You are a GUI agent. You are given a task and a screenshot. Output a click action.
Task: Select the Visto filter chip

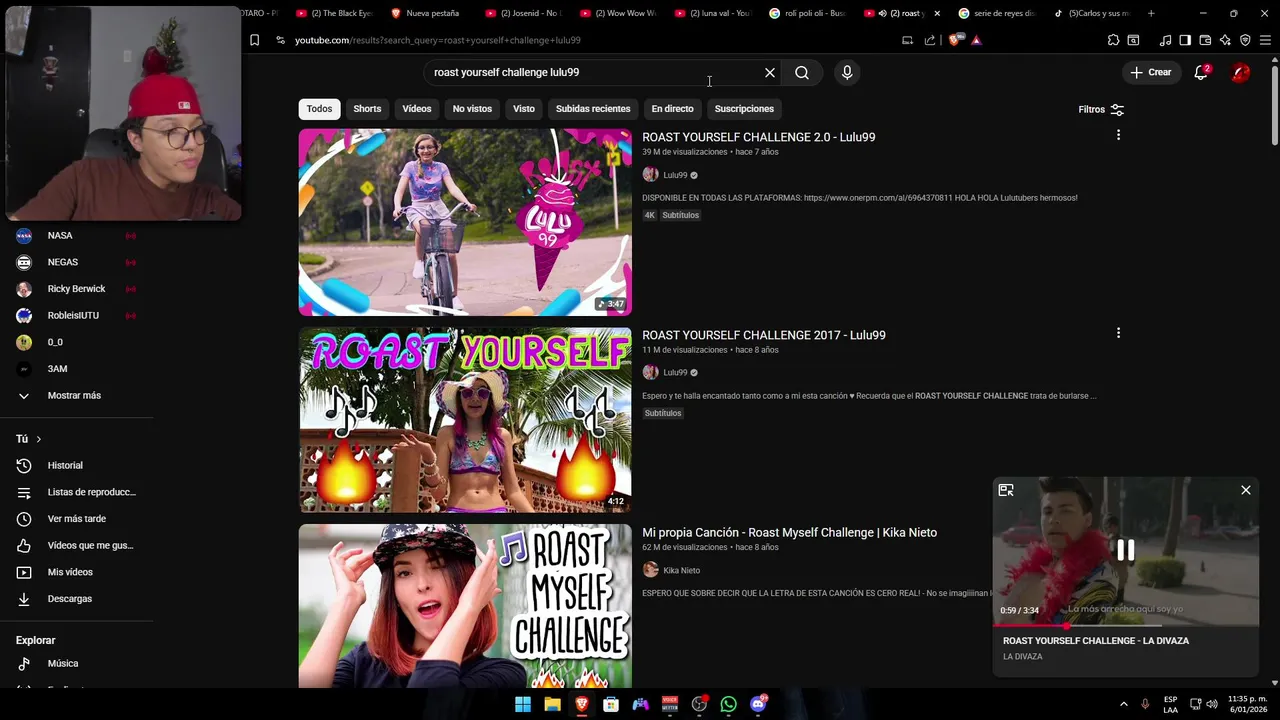click(524, 109)
